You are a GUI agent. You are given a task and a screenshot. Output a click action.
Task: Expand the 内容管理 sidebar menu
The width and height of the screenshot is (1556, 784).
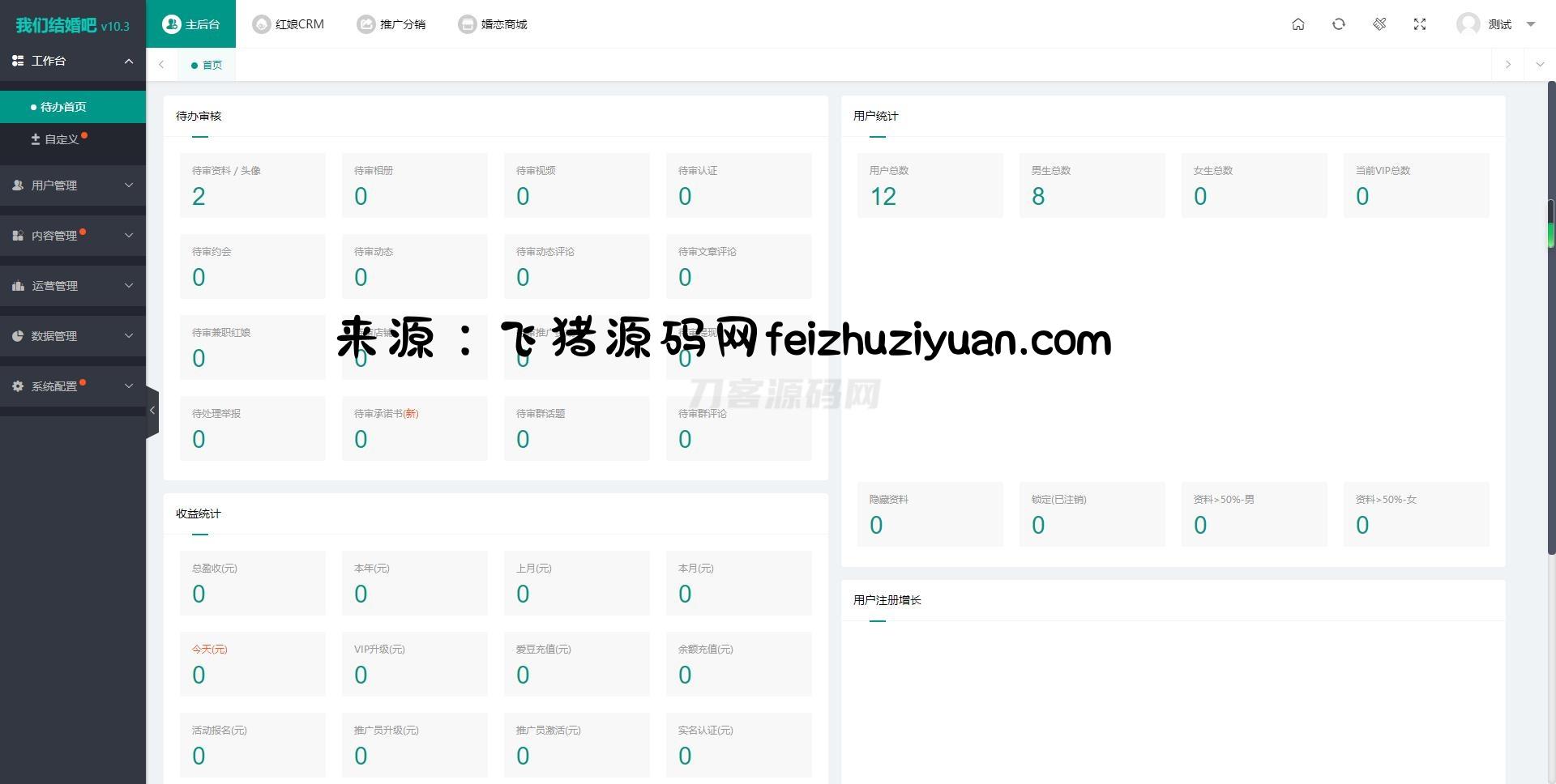point(73,236)
